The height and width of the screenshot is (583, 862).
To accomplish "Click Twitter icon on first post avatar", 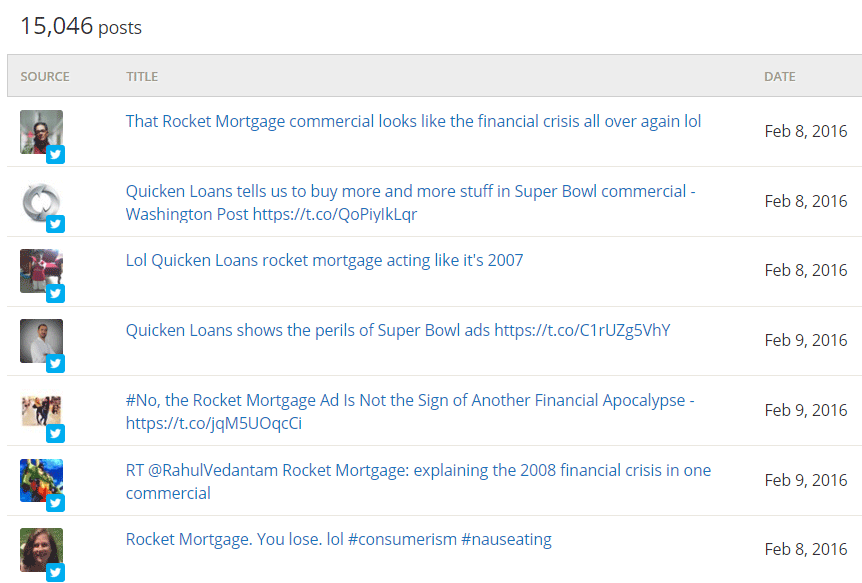I will pos(55,155).
